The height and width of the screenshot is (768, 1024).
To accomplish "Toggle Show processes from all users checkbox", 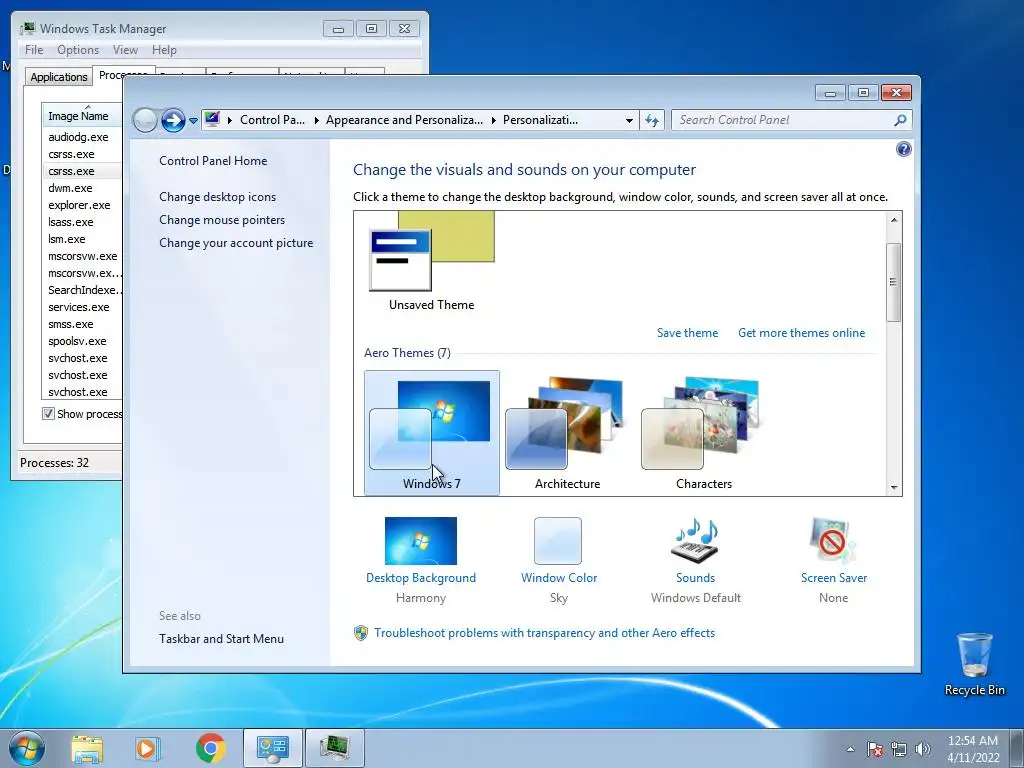I will 48,413.
